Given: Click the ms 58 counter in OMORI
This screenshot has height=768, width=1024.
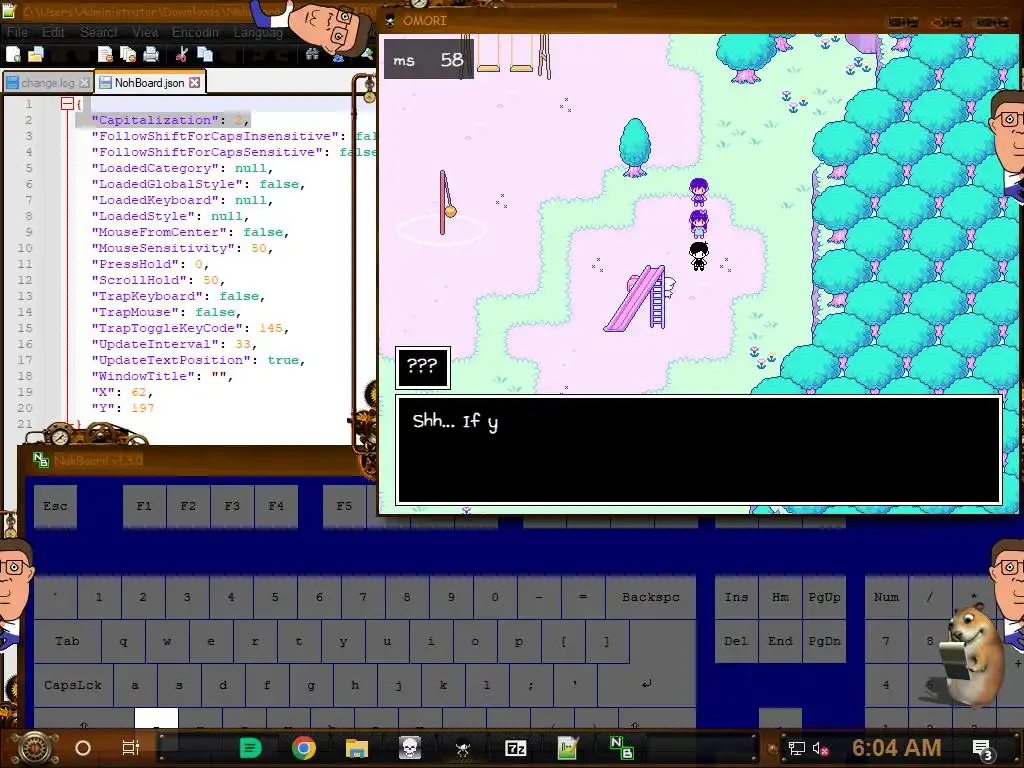Looking at the screenshot, I should tap(428, 60).
